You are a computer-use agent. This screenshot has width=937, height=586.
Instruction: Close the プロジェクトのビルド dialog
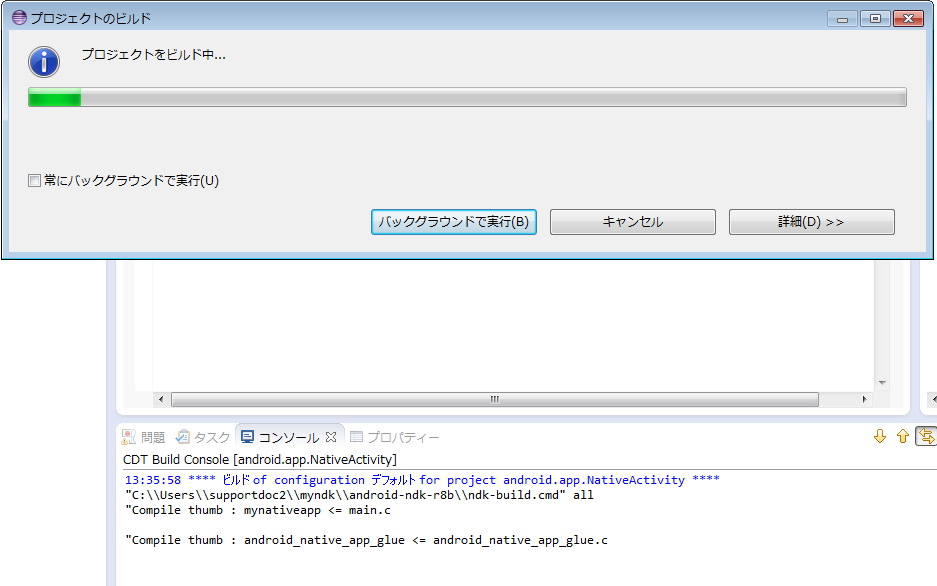908,19
